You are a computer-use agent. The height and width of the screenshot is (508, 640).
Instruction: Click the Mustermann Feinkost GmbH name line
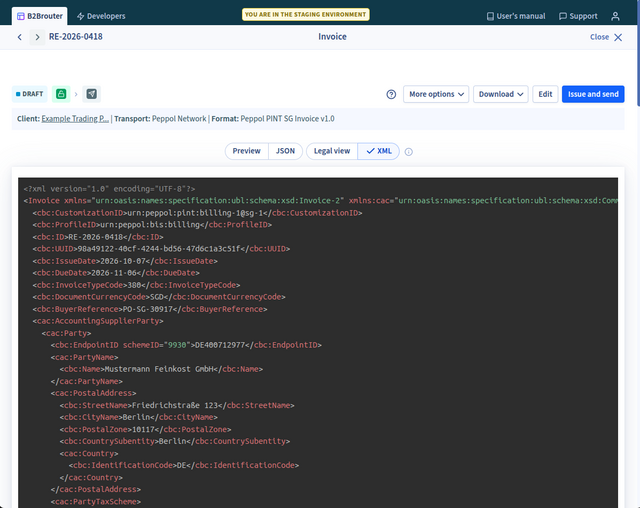[161, 369]
